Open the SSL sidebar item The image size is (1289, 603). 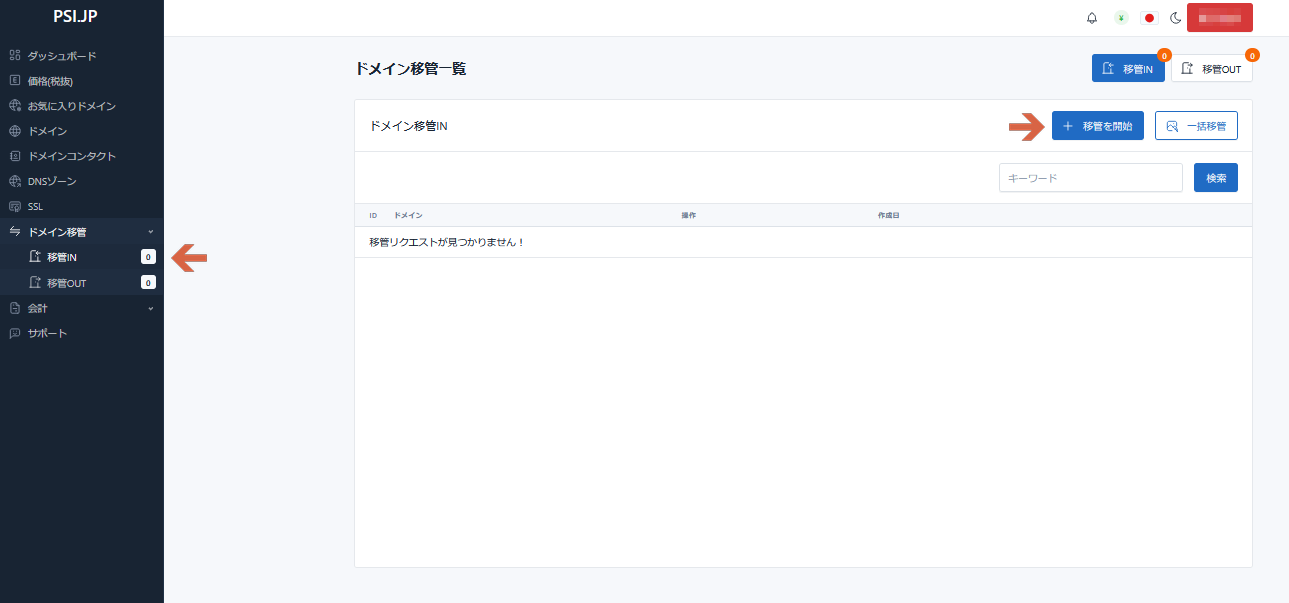click(35, 207)
